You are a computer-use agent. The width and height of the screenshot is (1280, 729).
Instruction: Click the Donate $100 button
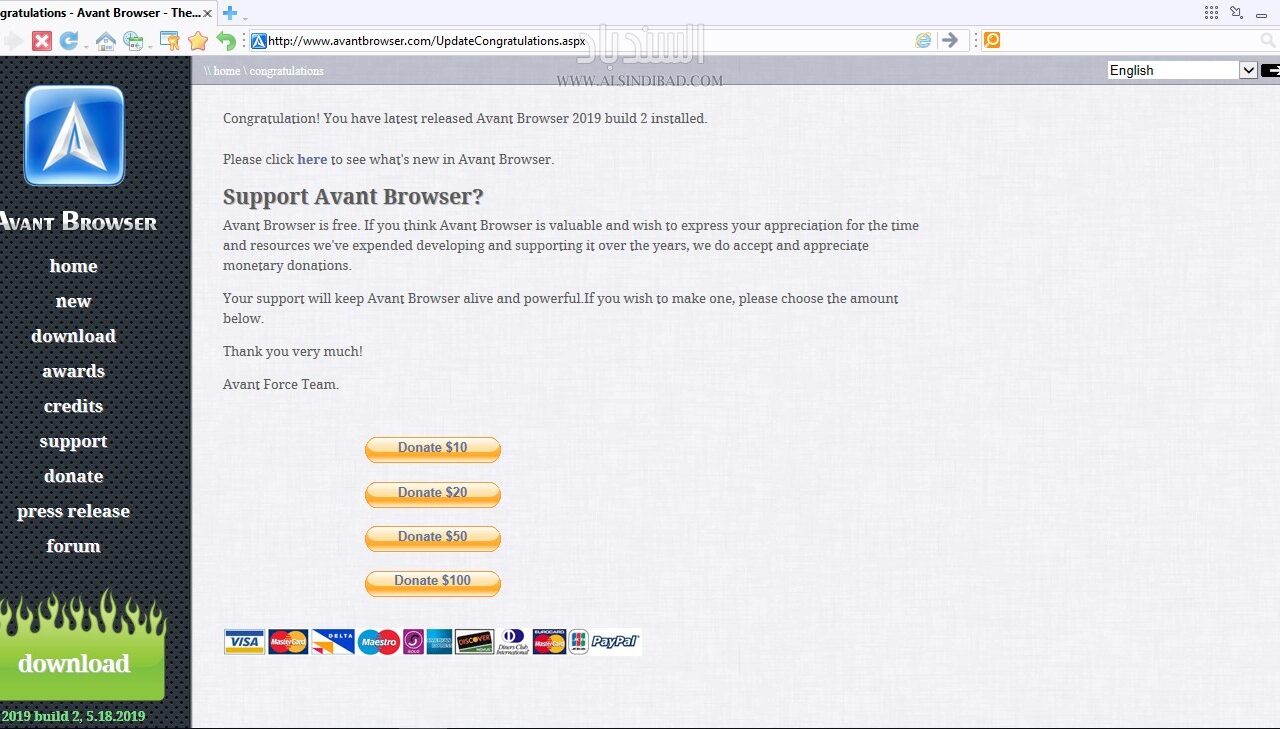point(433,582)
